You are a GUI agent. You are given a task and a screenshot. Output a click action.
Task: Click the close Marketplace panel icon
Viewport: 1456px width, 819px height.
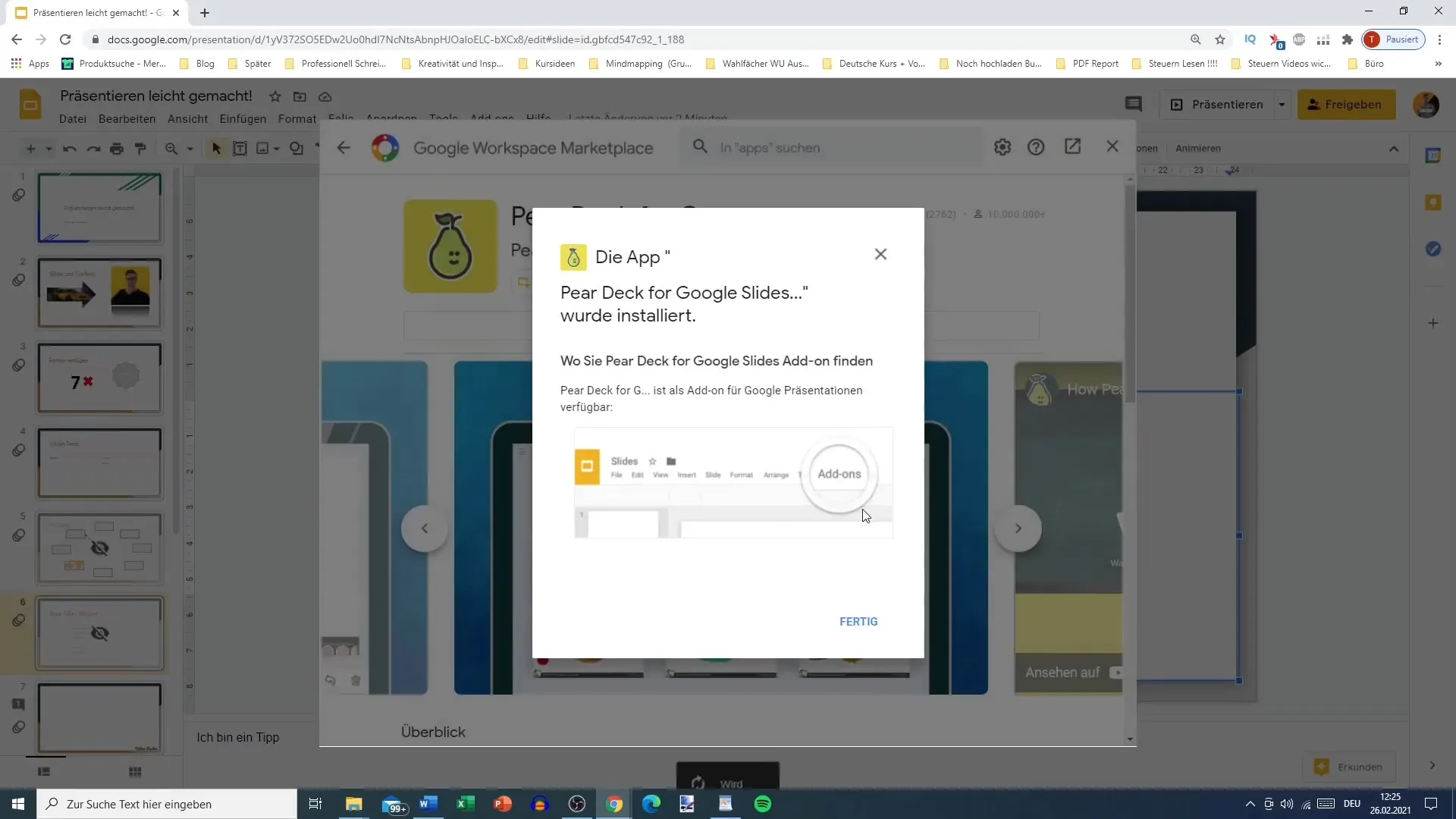[1113, 147]
